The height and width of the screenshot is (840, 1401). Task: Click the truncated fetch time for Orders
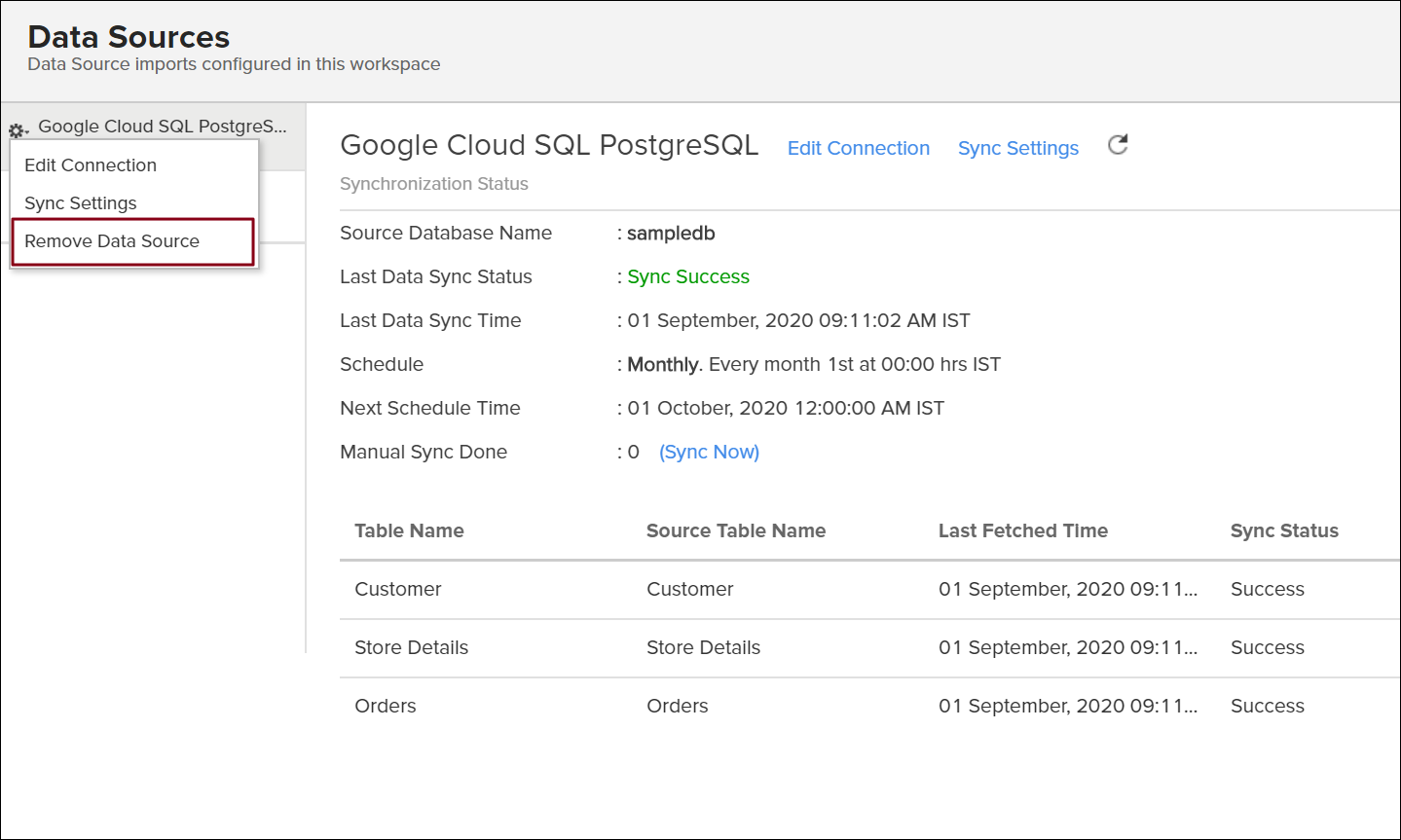click(x=1066, y=706)
